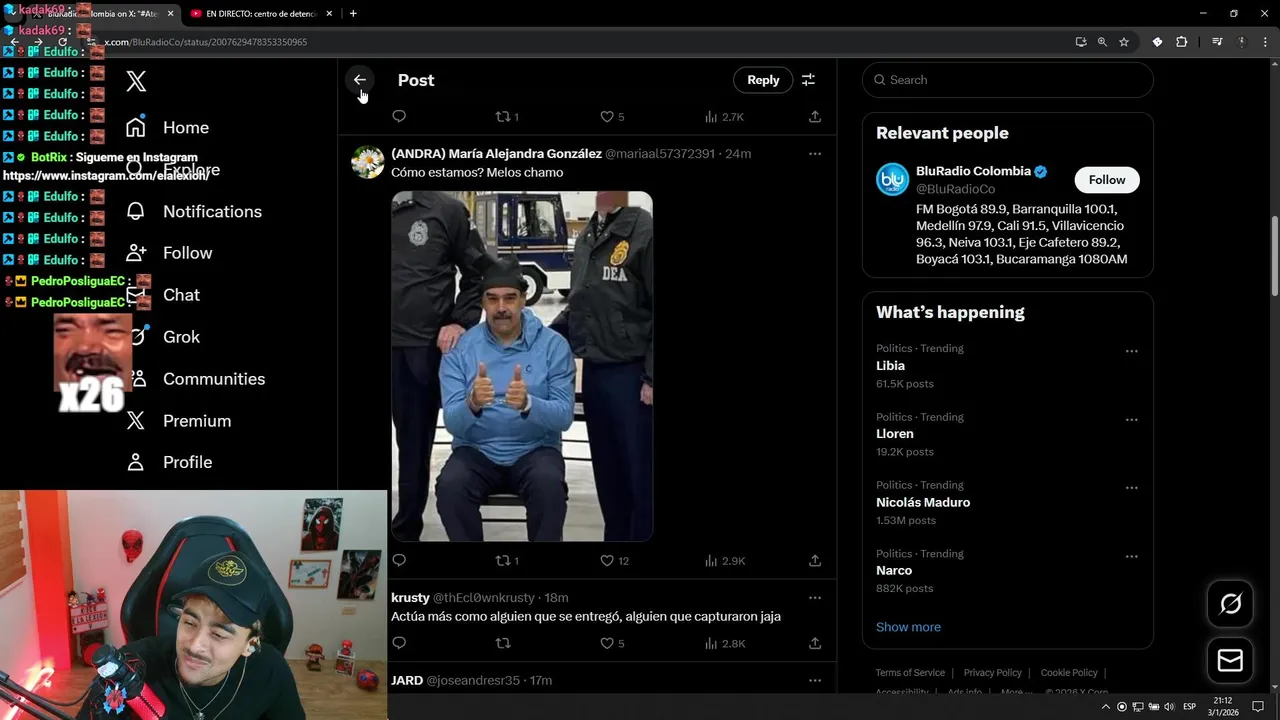Go to Home in sidebar

(186, 128)
